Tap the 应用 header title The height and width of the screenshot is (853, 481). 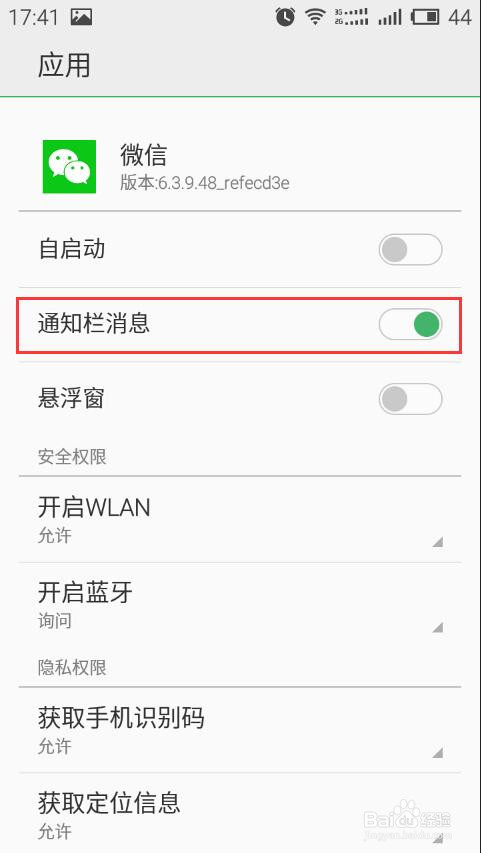64,66
